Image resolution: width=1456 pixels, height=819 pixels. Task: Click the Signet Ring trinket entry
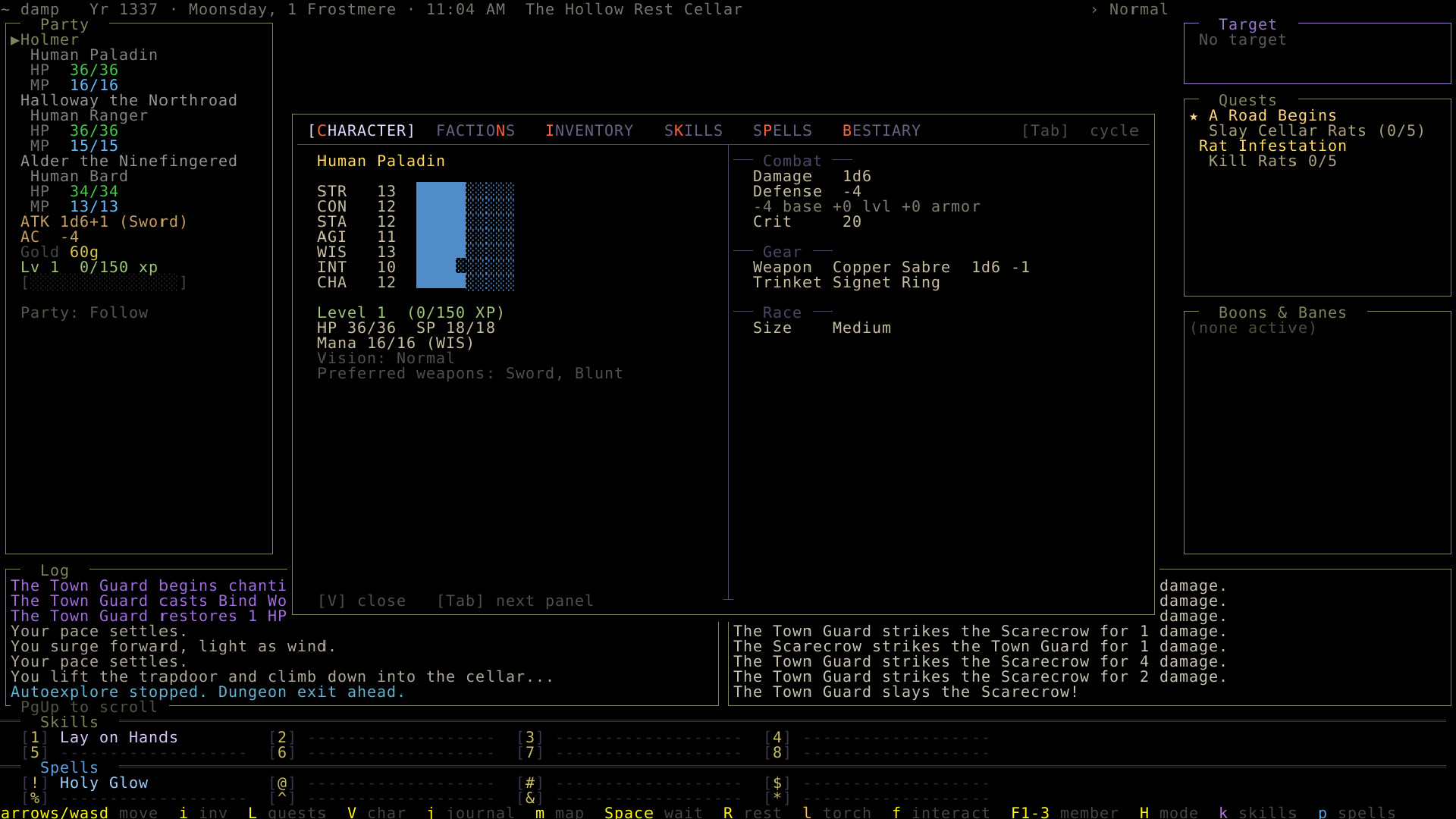tap(846, 282)
